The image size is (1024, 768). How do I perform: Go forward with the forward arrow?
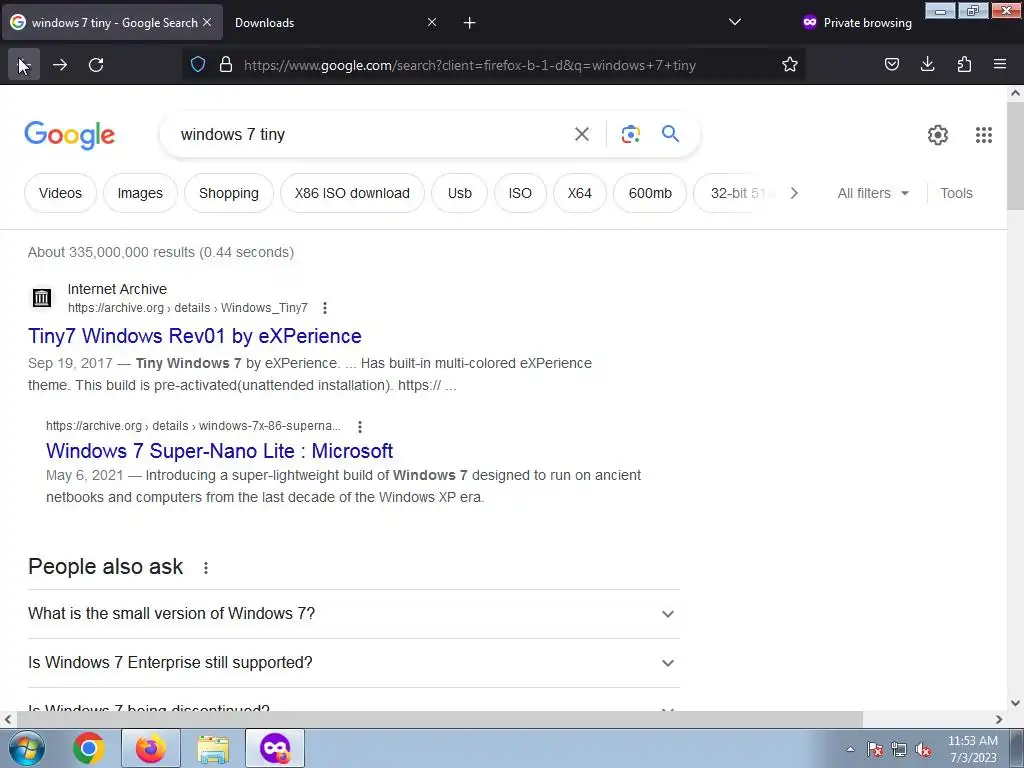(x=60, y=65)
